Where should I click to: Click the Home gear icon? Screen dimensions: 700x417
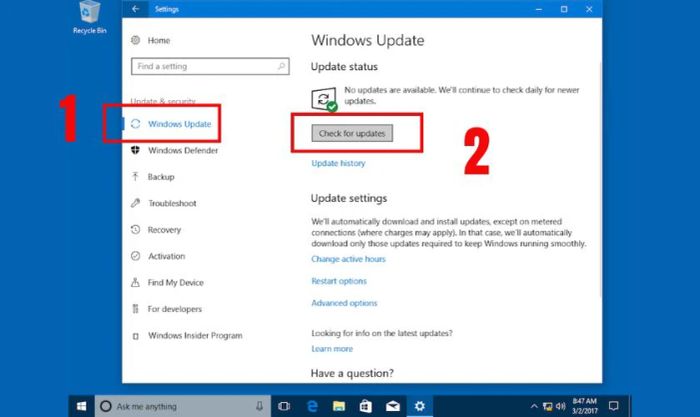(135, 40)
